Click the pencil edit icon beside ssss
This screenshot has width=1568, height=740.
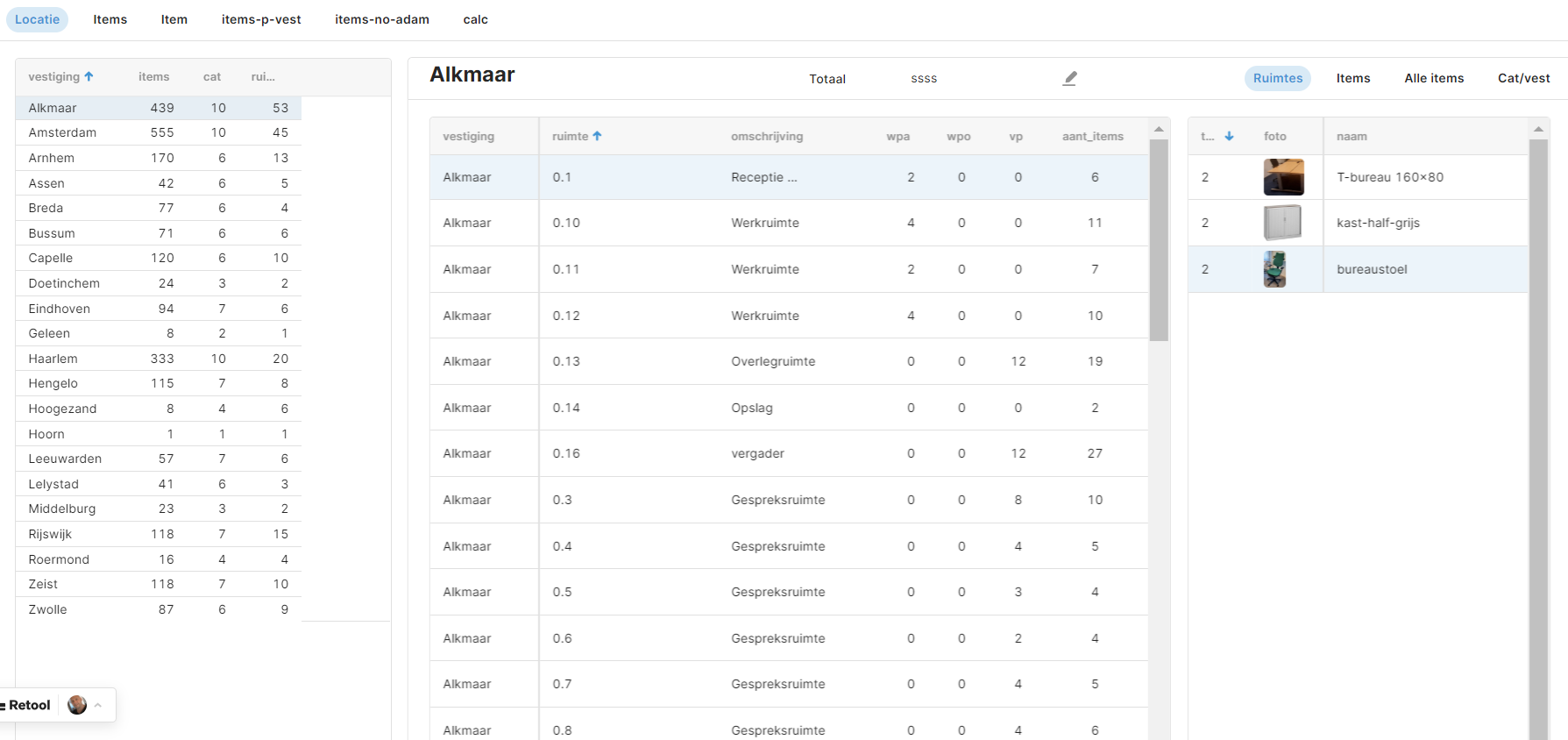click(1069, 78)
